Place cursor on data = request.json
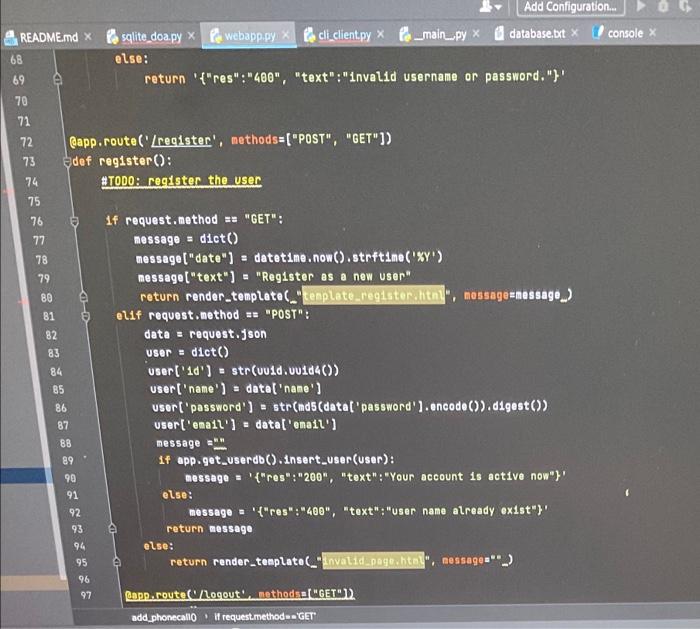 click(205, 334)
